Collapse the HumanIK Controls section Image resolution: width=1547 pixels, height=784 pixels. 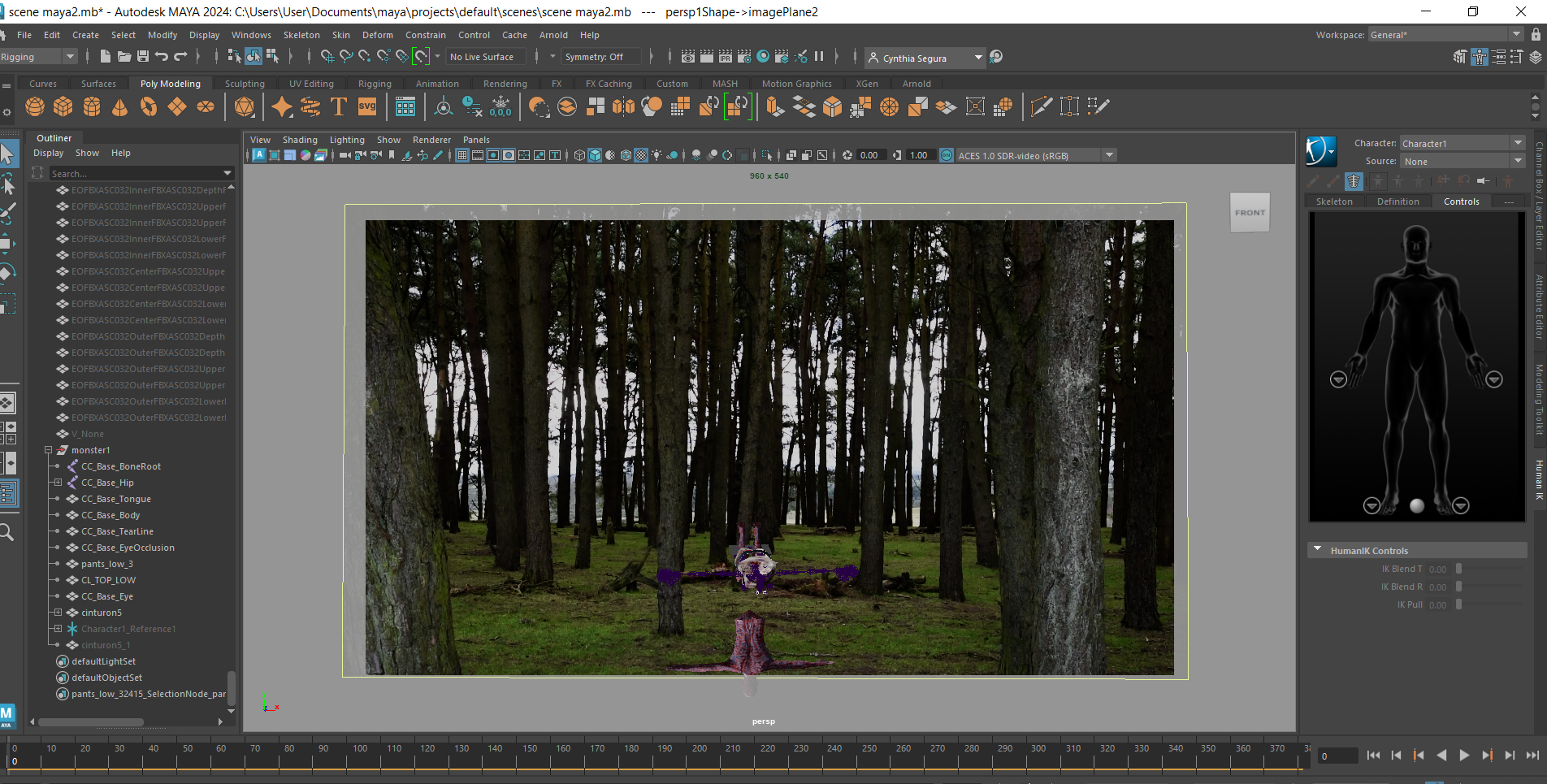(x=1318, y=550)
